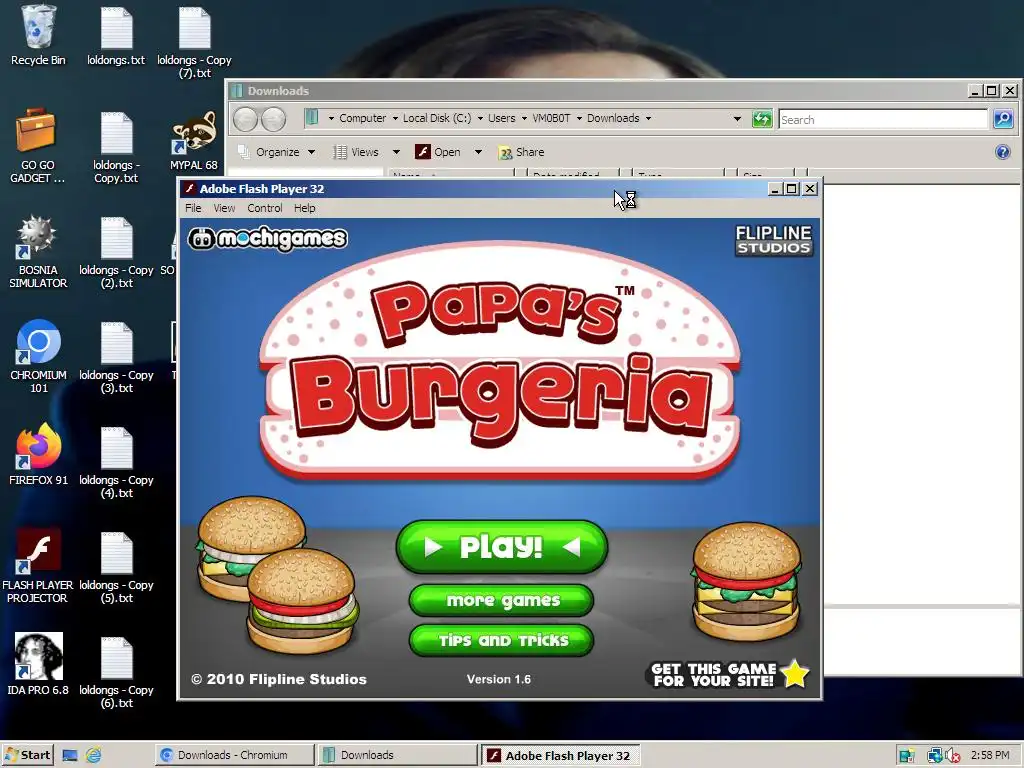Click the Share button in Downloads toolbar
The height and width of the screenshot is (768, 1024).
pos(521,152)
